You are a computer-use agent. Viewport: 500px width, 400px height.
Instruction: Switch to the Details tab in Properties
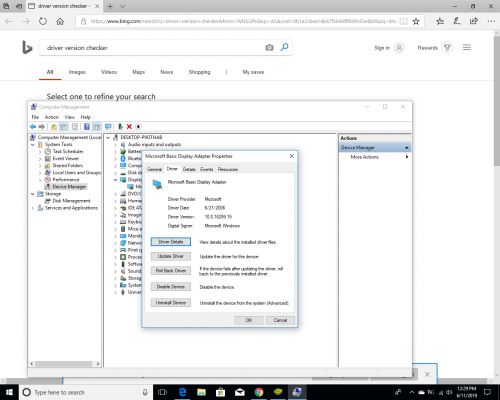tap(189, 169)
